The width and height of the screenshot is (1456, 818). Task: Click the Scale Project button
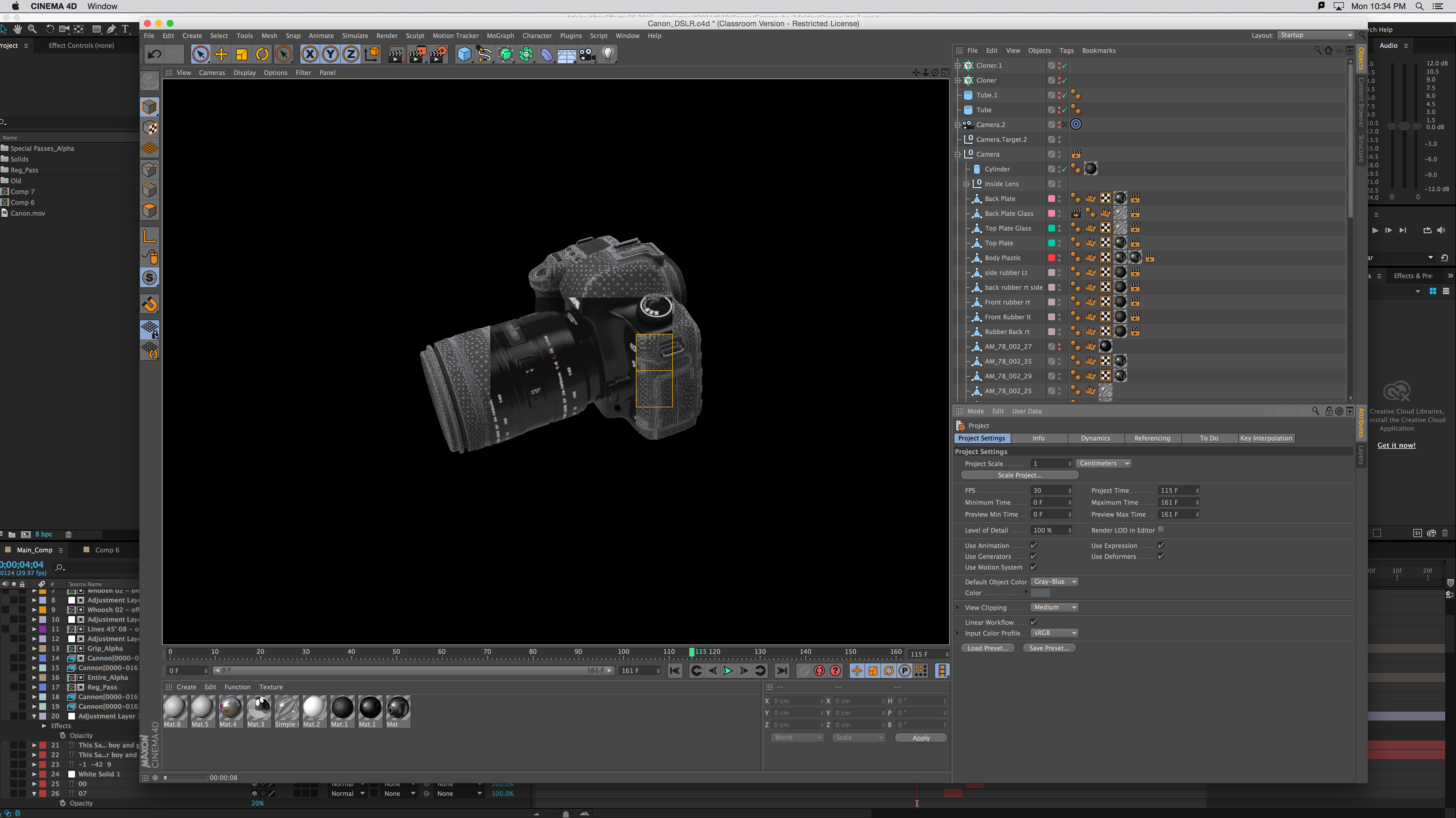pyautogui.click(x=1019, y=475)
